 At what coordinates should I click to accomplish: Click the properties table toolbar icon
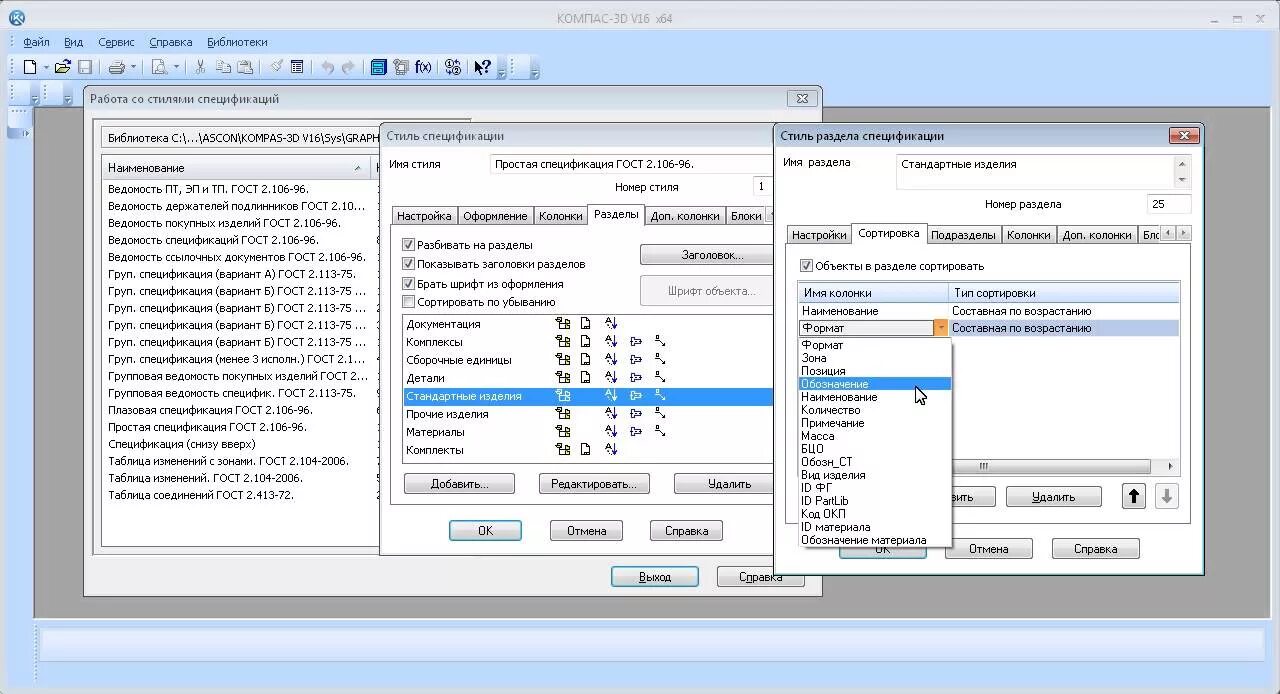tap(297, 67)
